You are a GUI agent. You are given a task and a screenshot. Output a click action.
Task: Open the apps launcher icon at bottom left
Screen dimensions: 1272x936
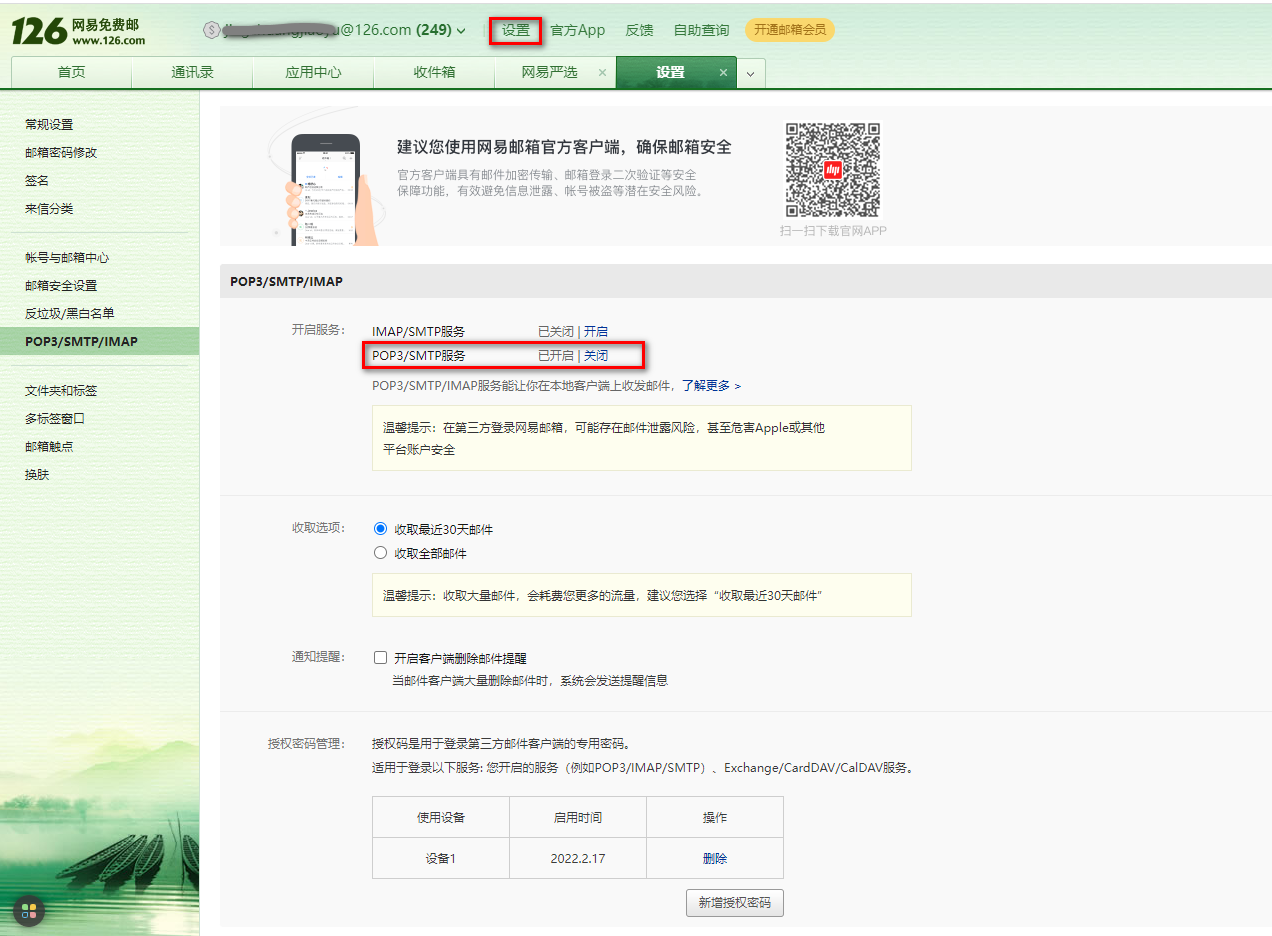click(29, 911)
